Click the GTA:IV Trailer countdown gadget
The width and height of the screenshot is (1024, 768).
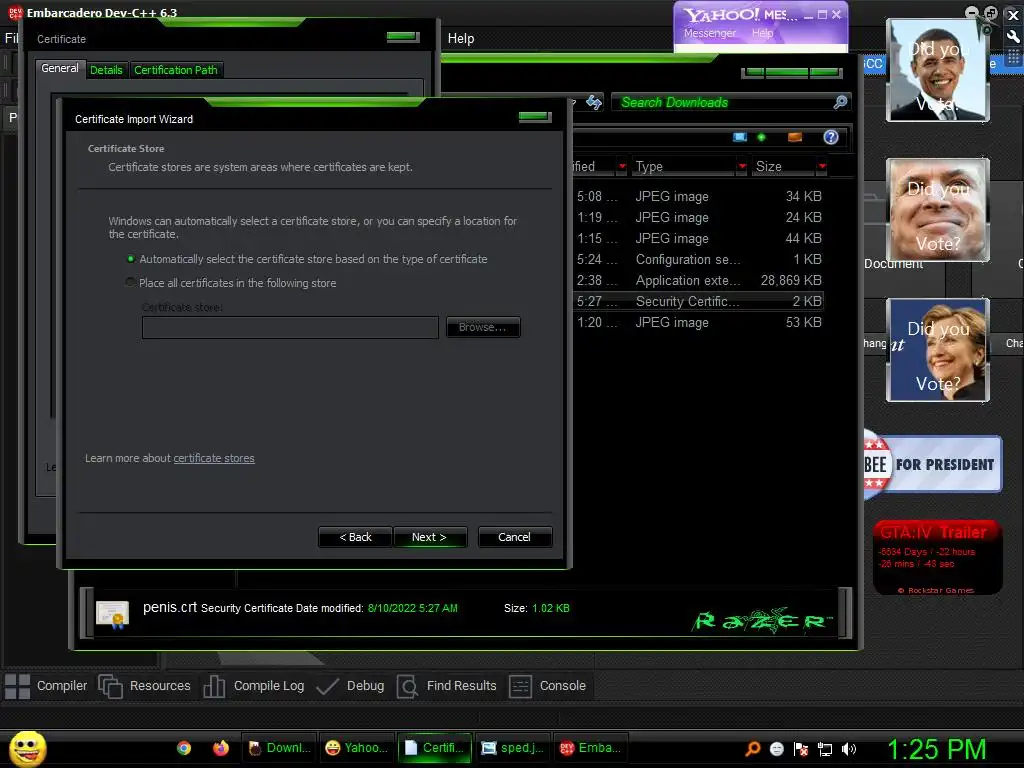(937, 557)
